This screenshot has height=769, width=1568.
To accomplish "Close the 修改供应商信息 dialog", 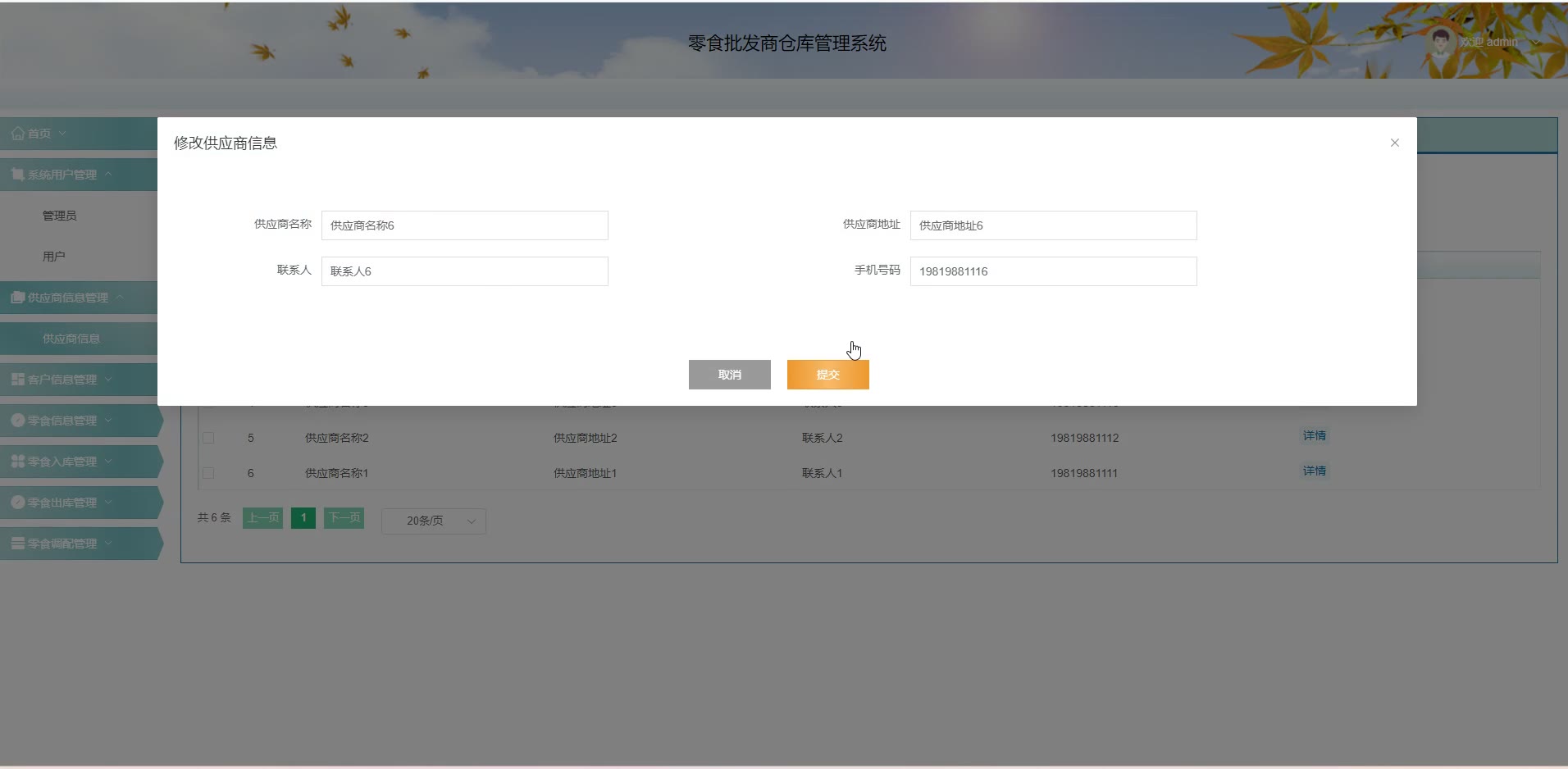I will (x=1394, y=143).
